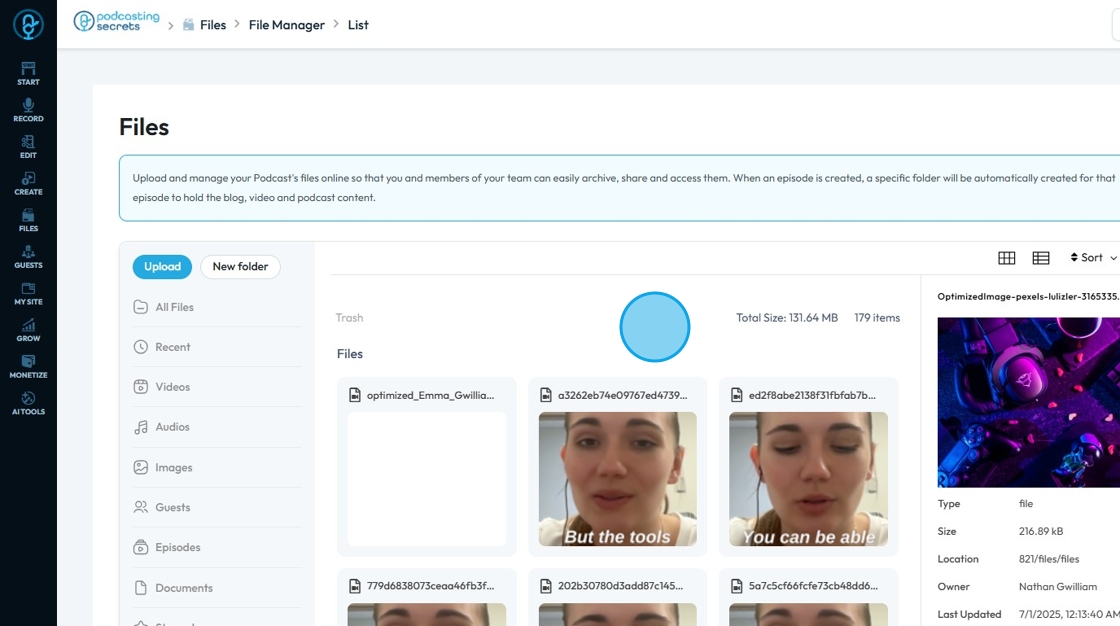Filter by Episodes category
Screen dimensions: 1120x626
[x=217, y=547]
